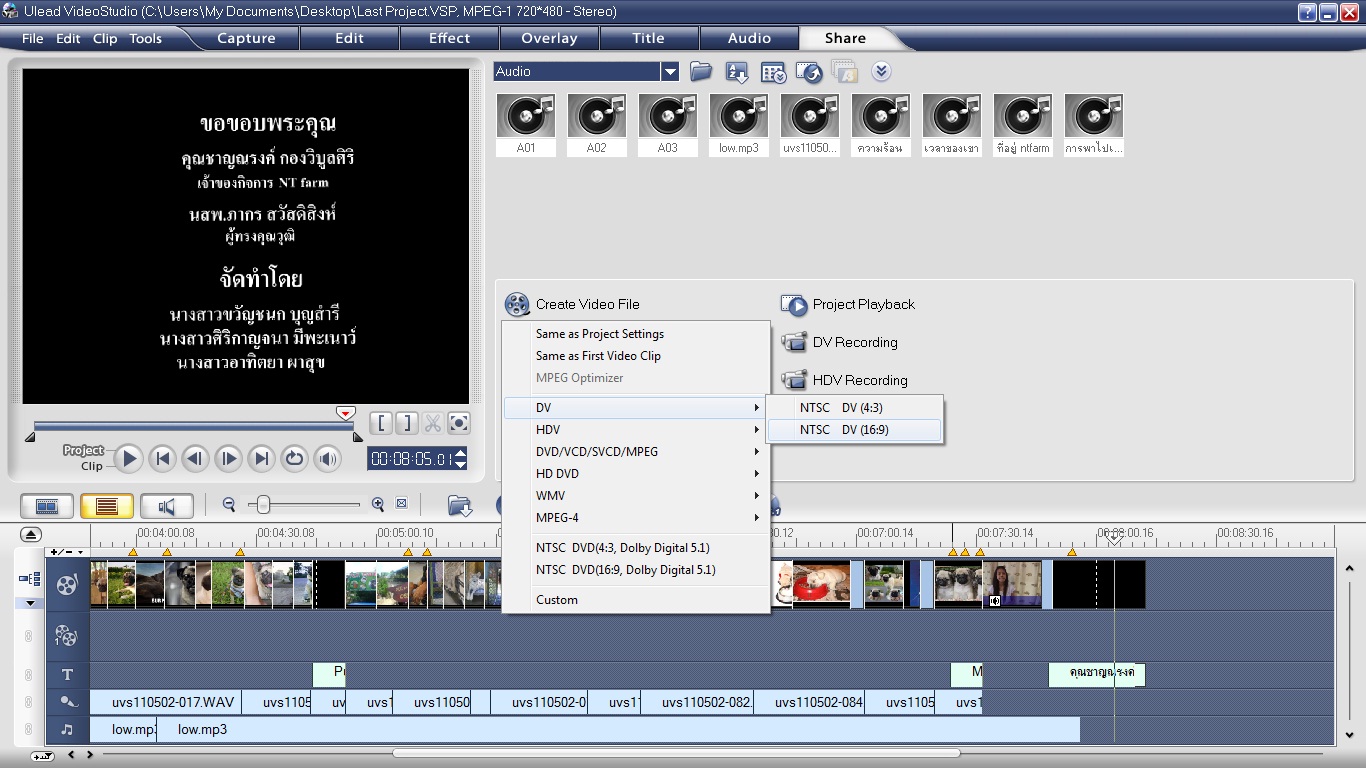
Task: Expand the library options double-chevron
Action: tap(881, 72)
